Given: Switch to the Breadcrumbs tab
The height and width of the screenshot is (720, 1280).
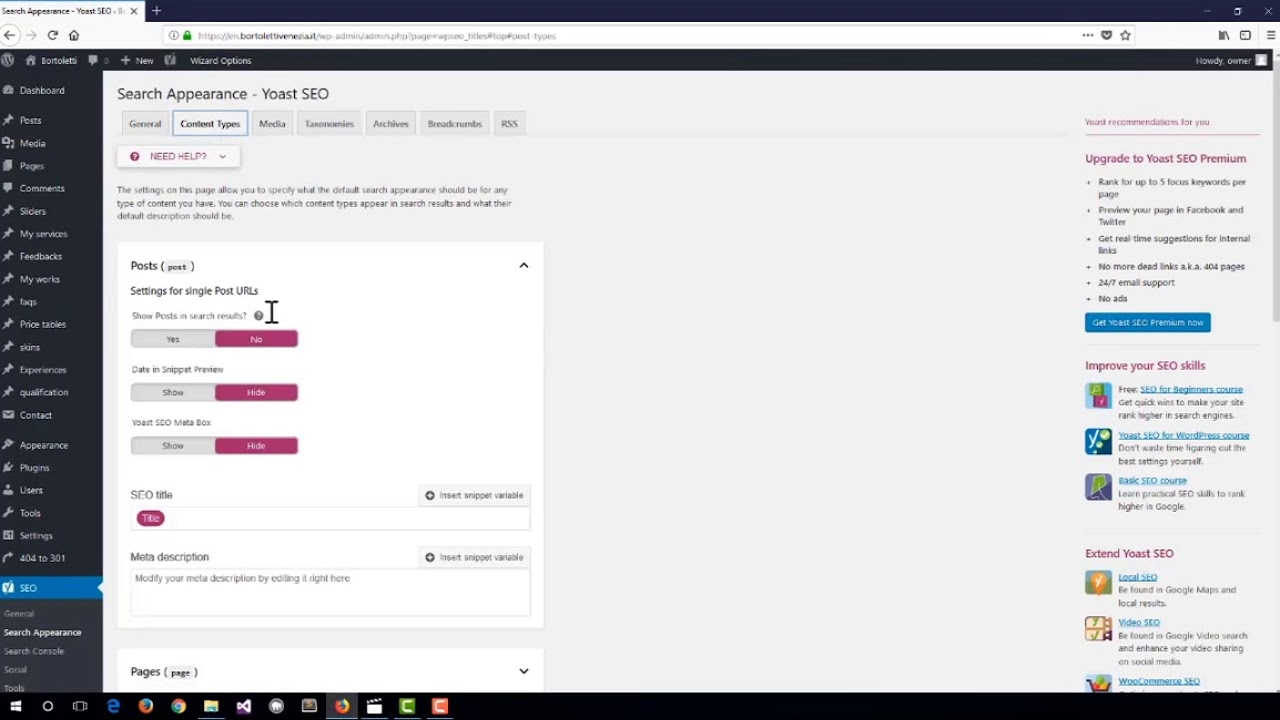Looking at the screenshot, I should click(x=455, y=124).
